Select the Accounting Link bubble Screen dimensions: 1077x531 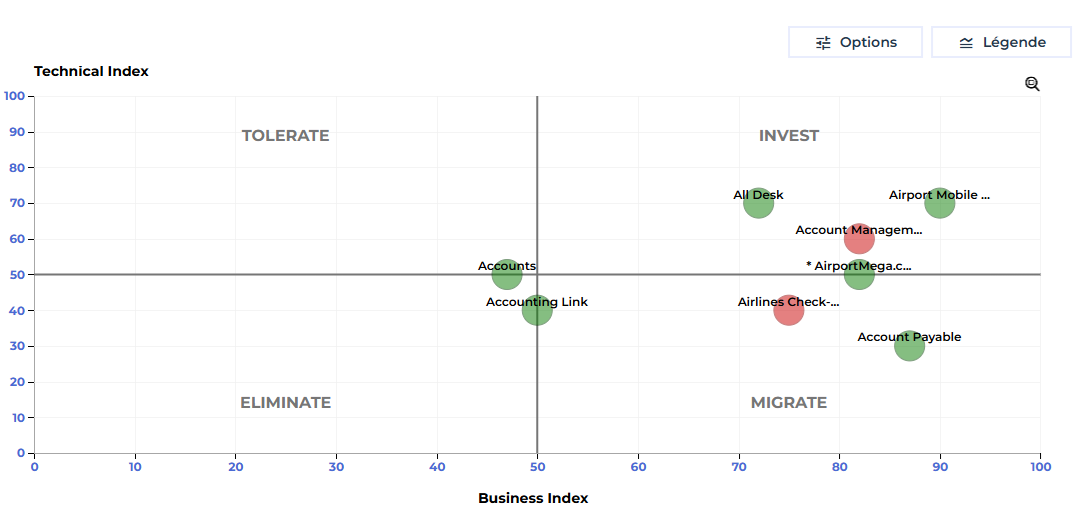point(537,311)
